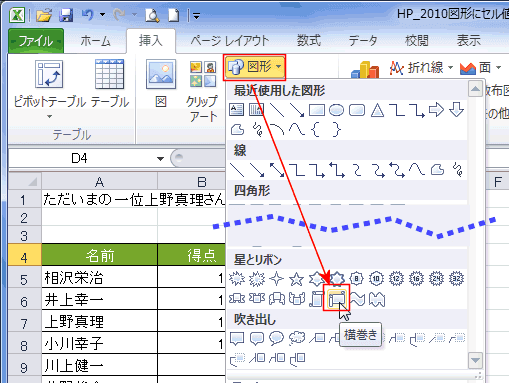Choose the vertical scroll shape

317,299
